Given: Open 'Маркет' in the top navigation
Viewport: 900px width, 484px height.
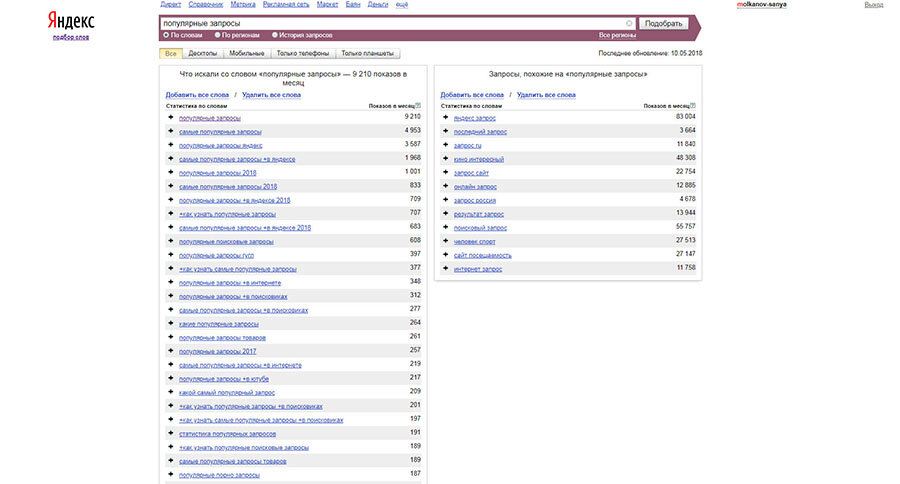Looking at the screenshot, I should pyautogui.click(x=327, y=4).
